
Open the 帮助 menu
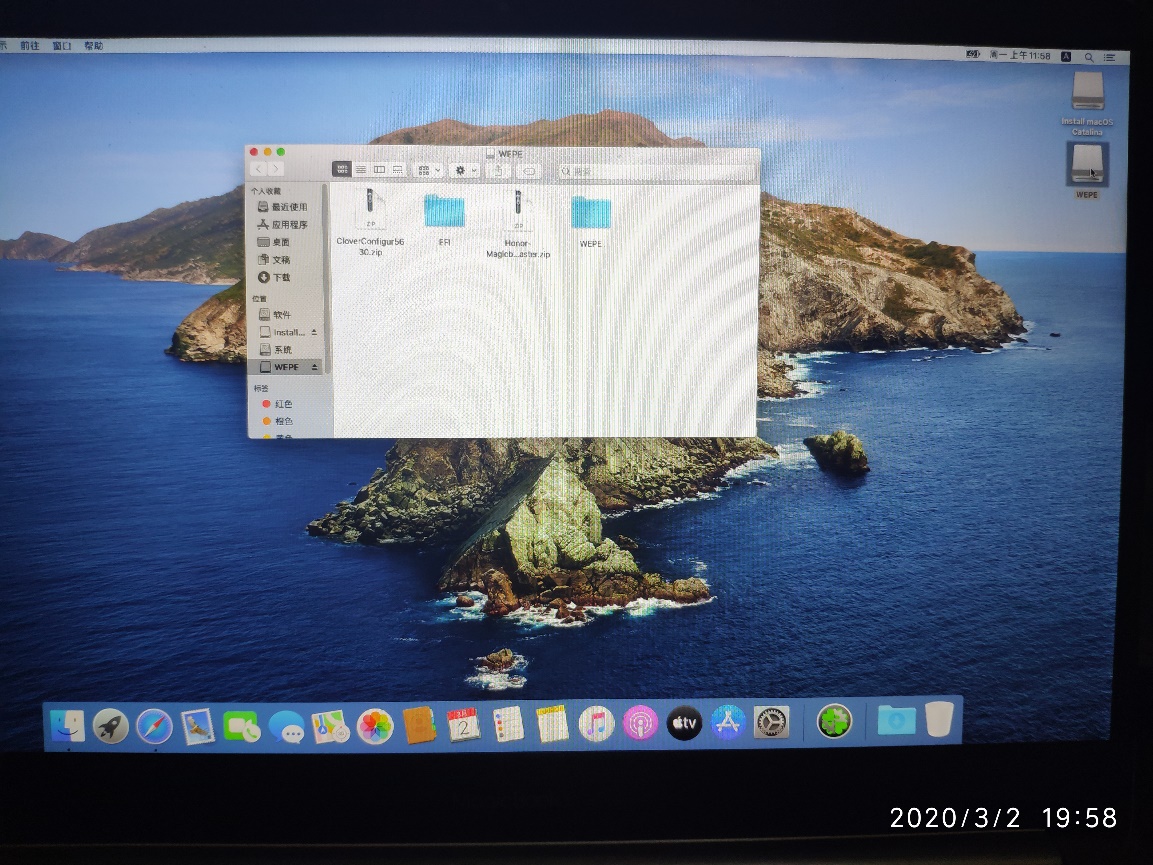(93, 46)
